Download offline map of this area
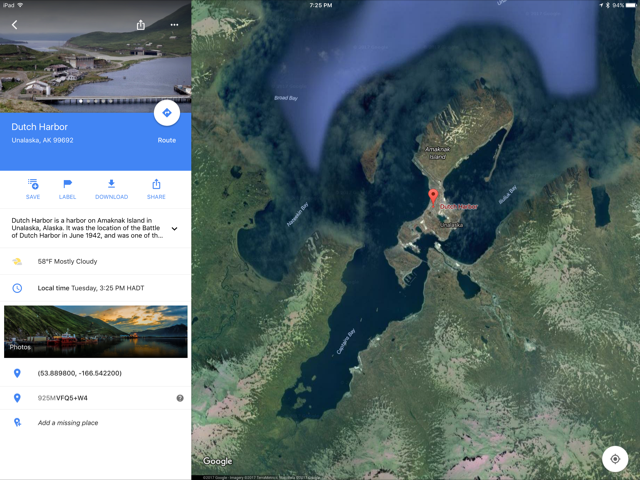640x480 pixels. click(111, 189)
